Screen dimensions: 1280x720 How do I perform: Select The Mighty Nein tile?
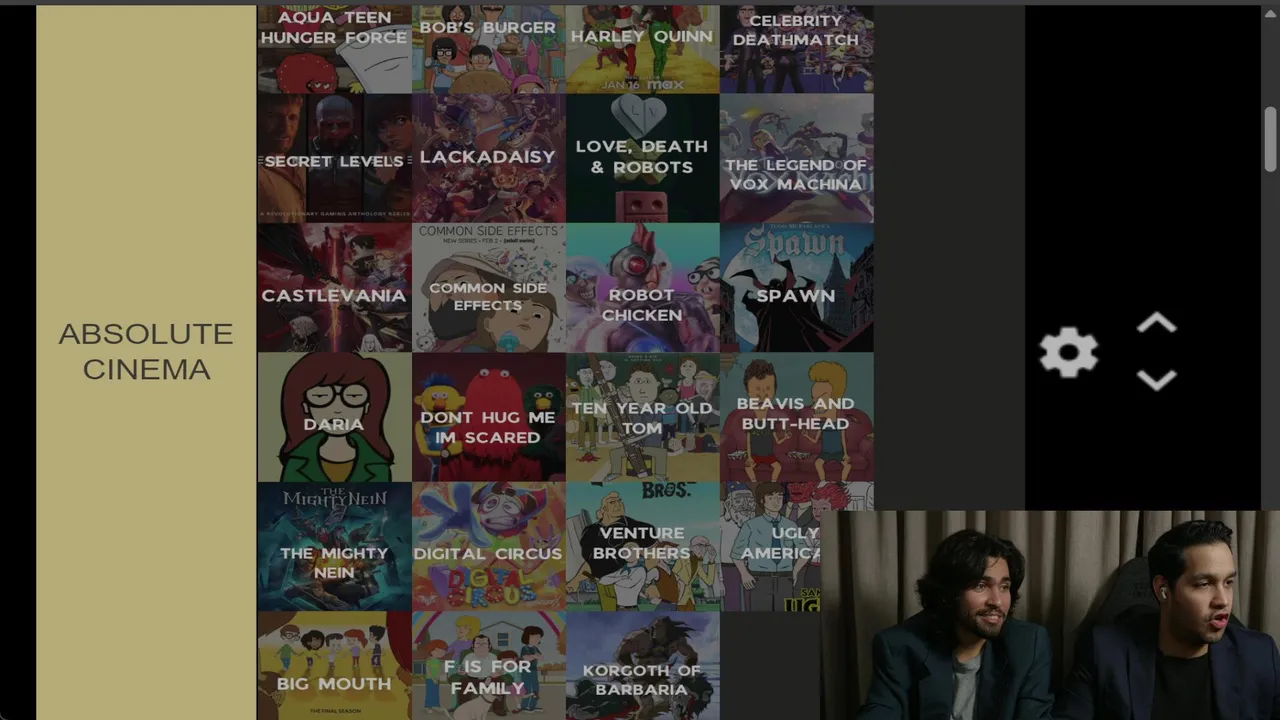[x=334, y=547]
